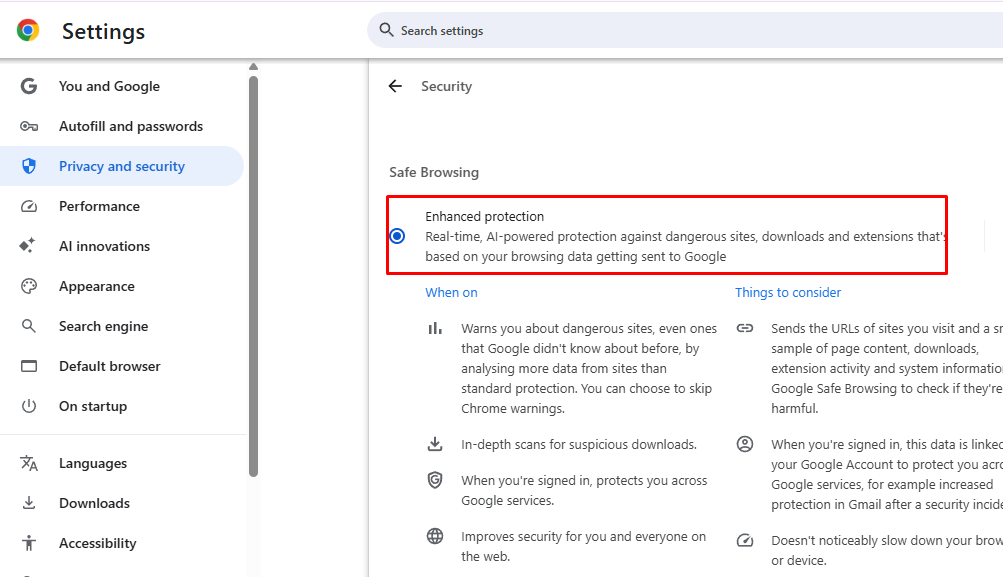Open the Downloads settings page
The height and width of the screenshot is (577, 1003).
coord(94,503)
